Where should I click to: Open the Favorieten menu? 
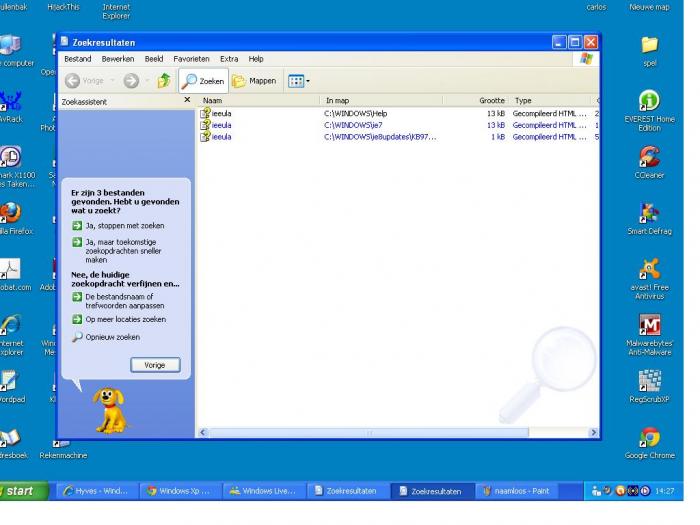coord(191,59)
